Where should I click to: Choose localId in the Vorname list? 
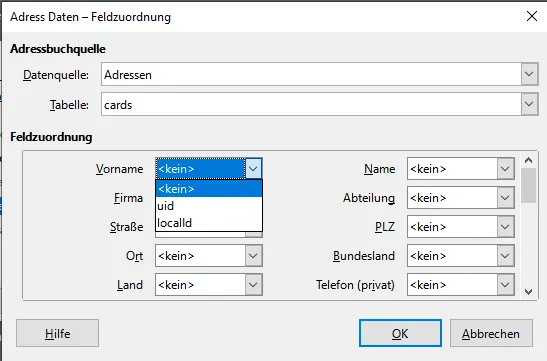[x=209, y=223]
